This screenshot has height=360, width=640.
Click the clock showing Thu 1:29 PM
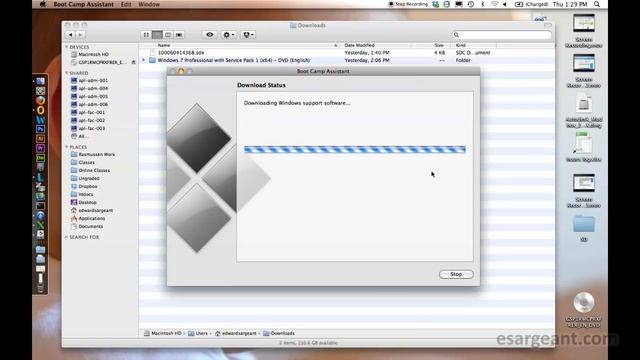[570, 4]
